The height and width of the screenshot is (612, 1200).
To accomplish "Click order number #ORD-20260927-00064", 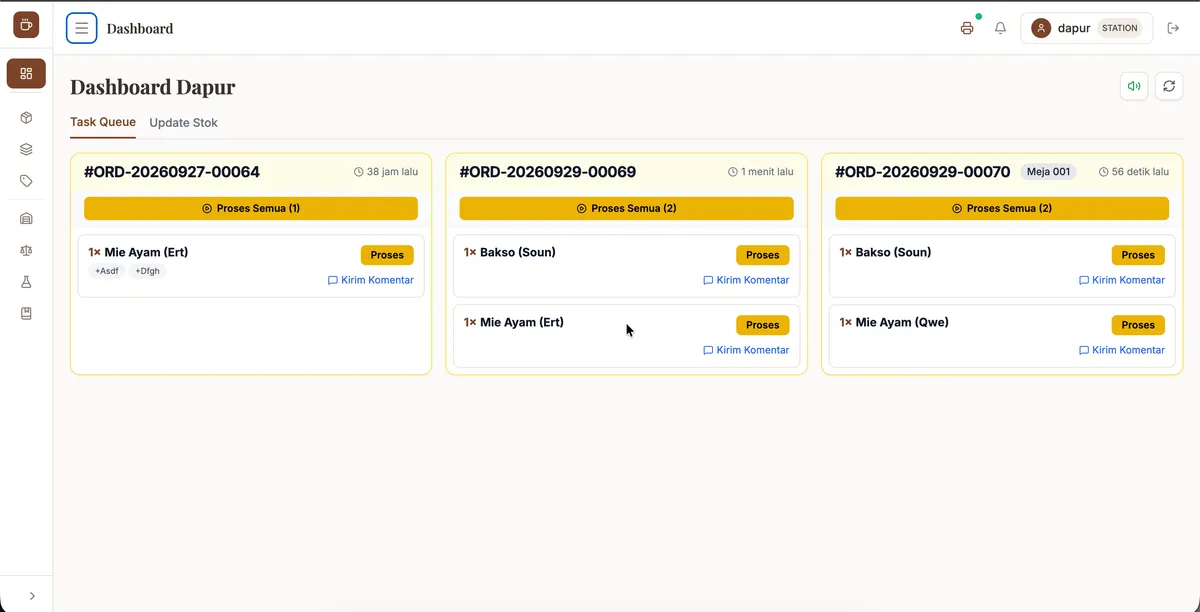I will tap(172, 172).
